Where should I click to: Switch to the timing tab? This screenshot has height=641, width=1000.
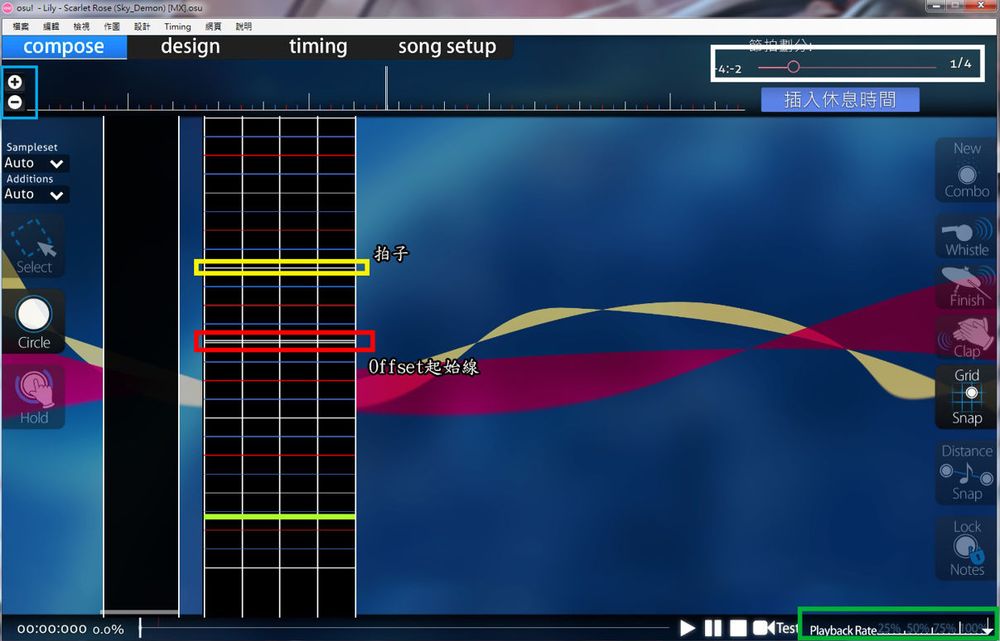(318, 46)
